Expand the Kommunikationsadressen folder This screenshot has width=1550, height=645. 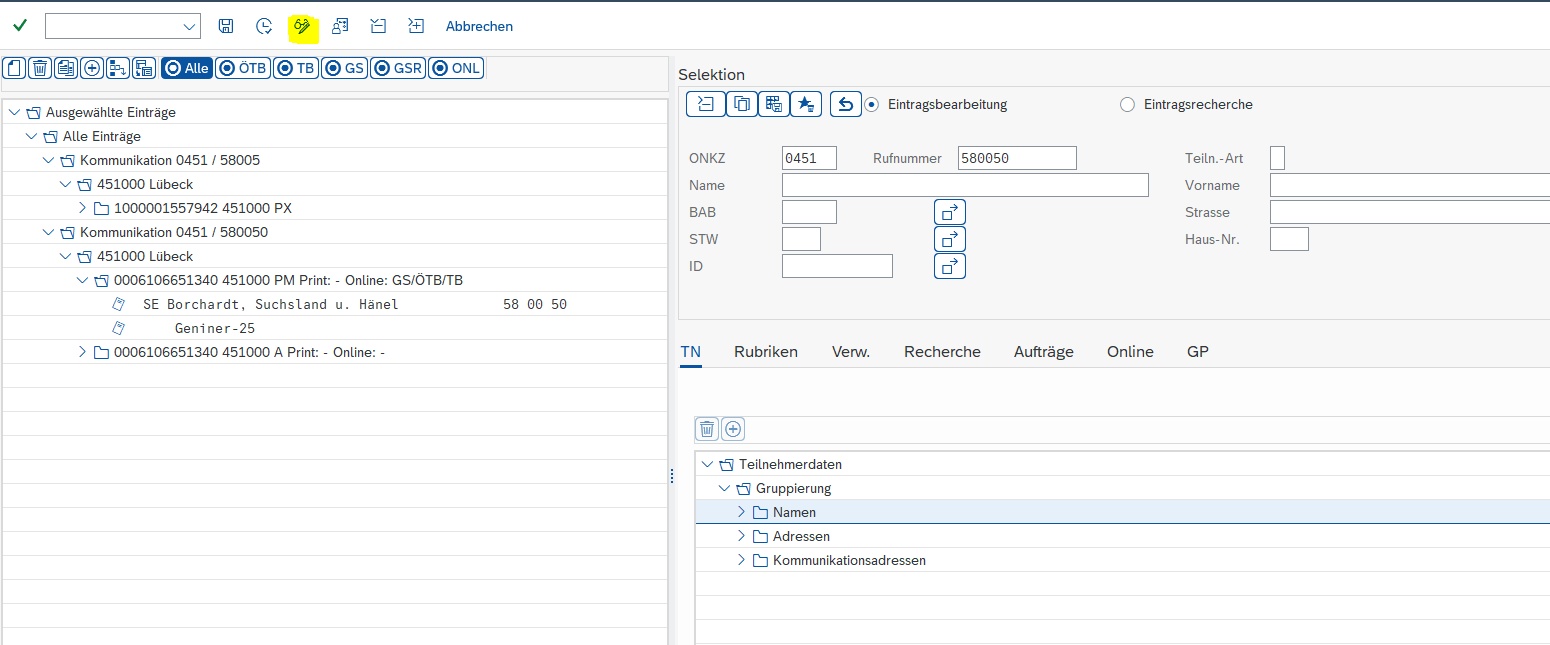point(741,560)
